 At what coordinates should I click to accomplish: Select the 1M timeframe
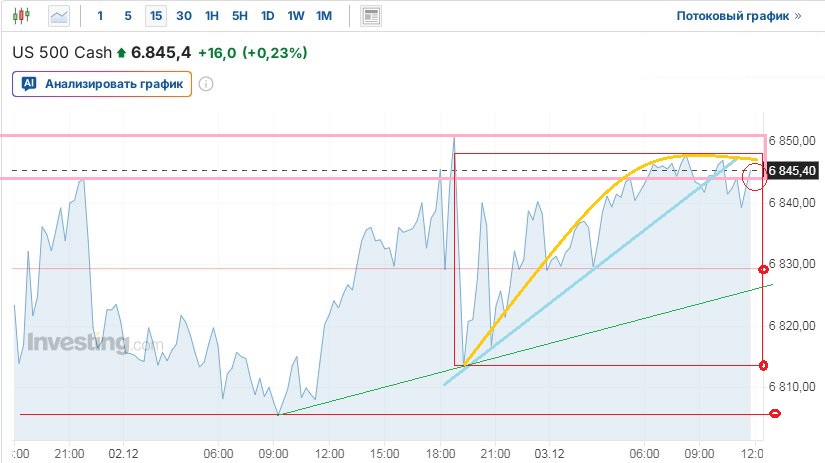click(x=324, y=16)
